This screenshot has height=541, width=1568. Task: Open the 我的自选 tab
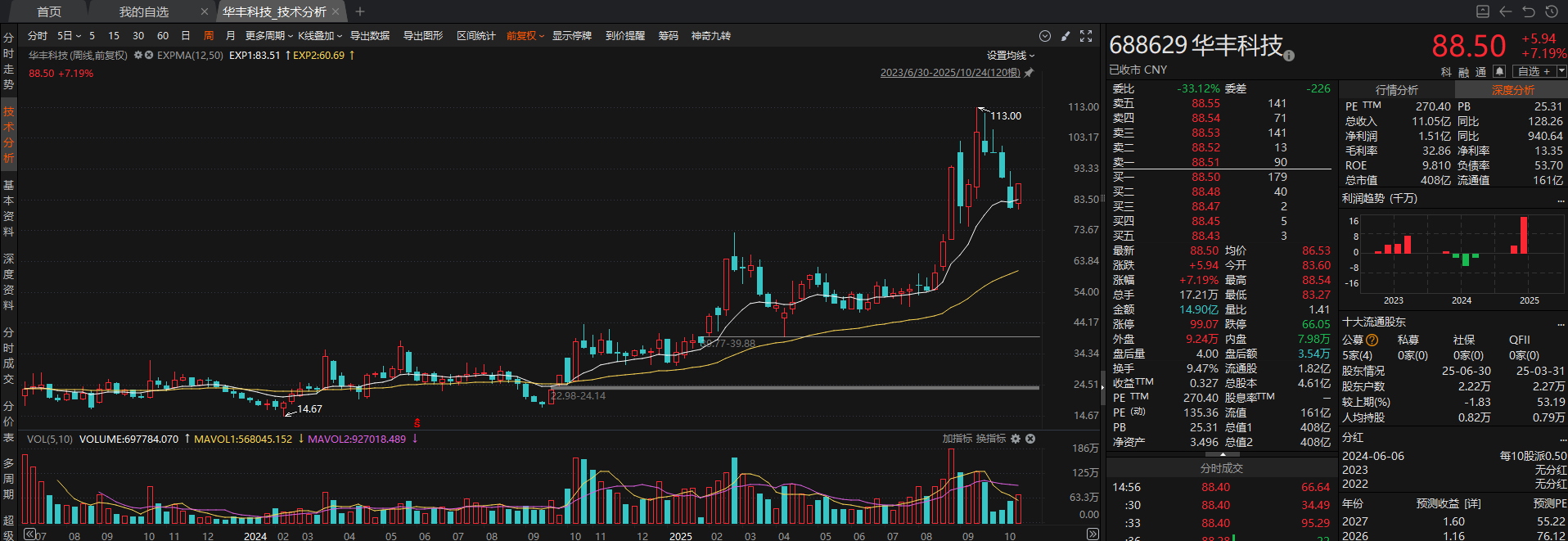(x=144, y=11)
